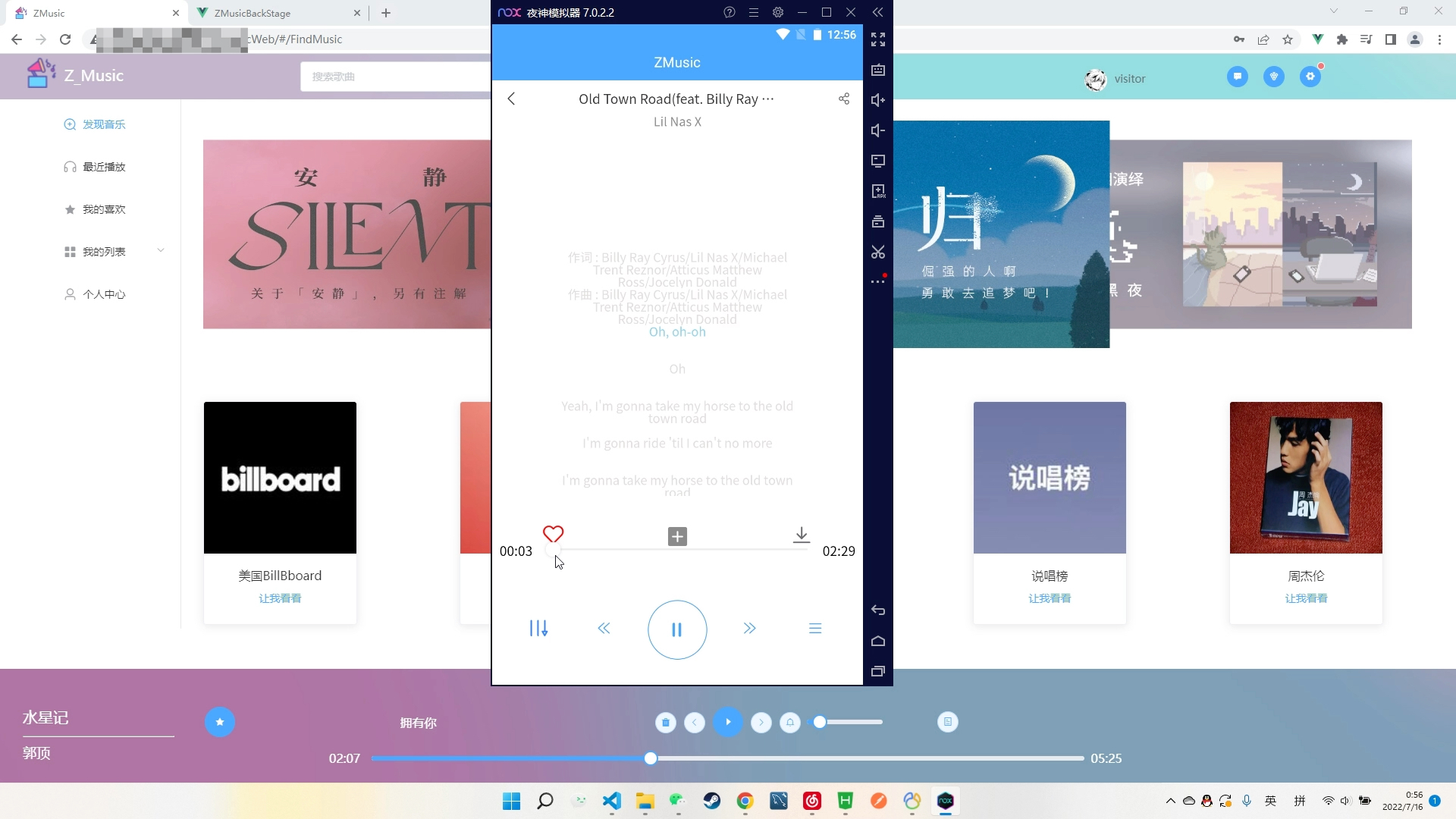Screen dimensions: 1456x819
Task: Open playlist icon in web player bar
Action: click(x=948, y=722)
